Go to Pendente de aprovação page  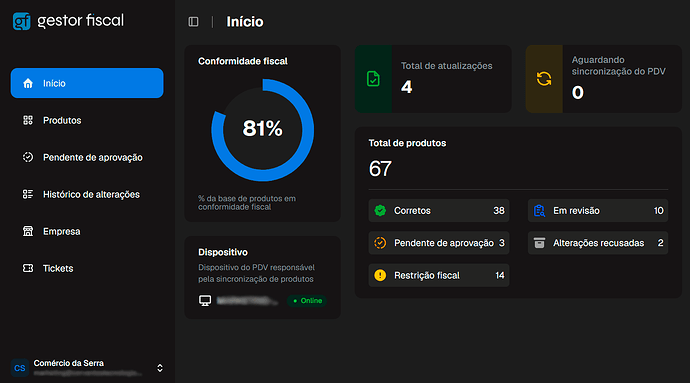pyautogui.click(x=87, y=157)
